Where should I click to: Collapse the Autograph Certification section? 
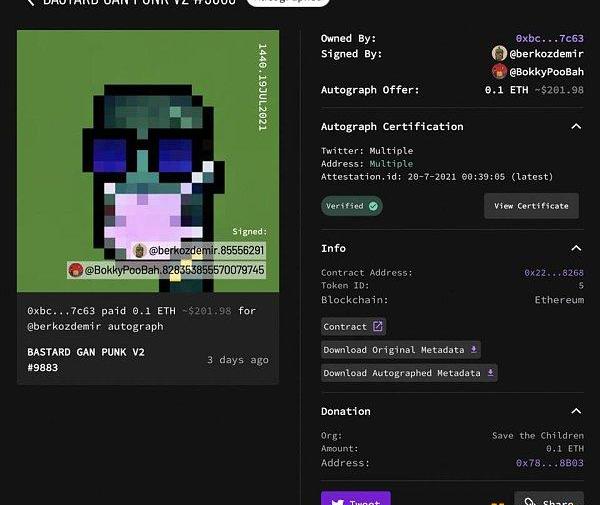point(576,127)
